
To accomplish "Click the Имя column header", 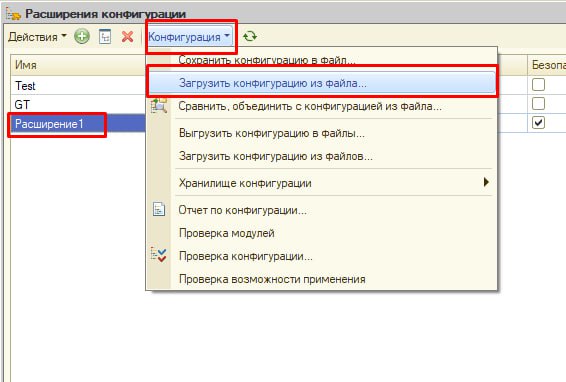I will tap(78, 65).
